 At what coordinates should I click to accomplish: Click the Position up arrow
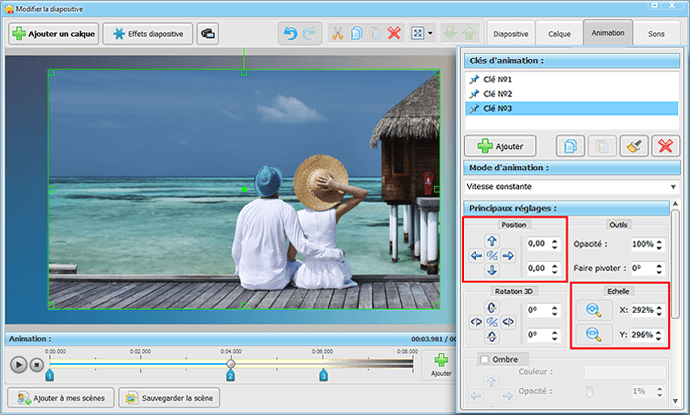pyautogui.click(x=492, y=241)
